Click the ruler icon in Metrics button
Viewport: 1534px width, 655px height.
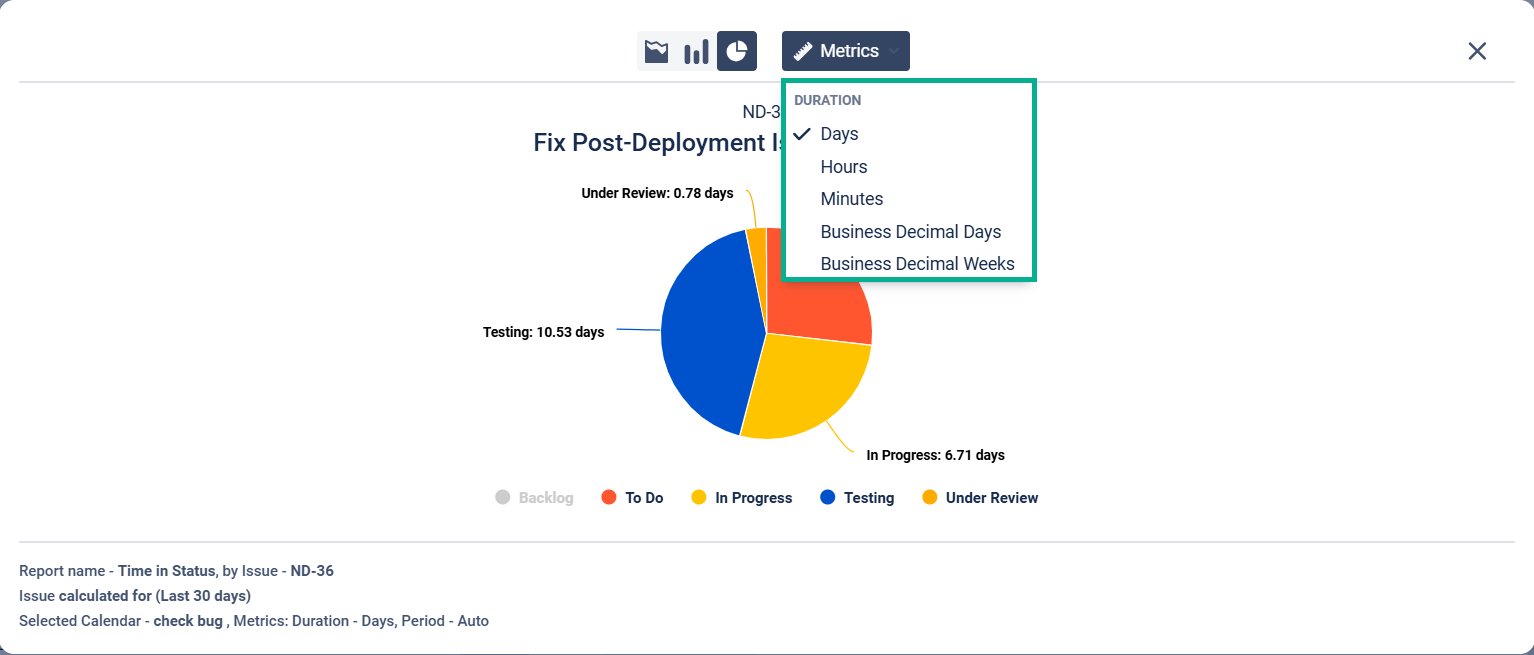tap(803, 51)
